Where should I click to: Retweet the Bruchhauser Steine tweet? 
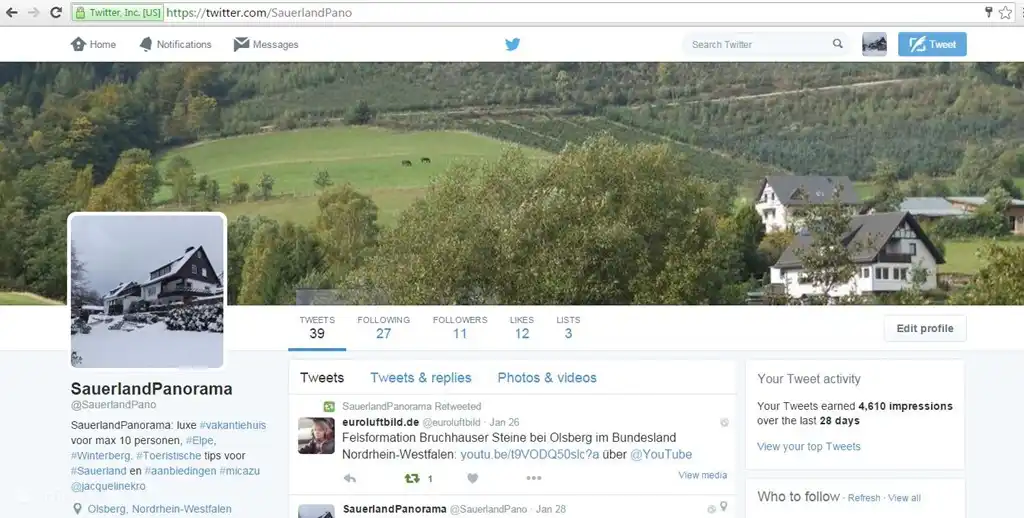tap(411, 478)
